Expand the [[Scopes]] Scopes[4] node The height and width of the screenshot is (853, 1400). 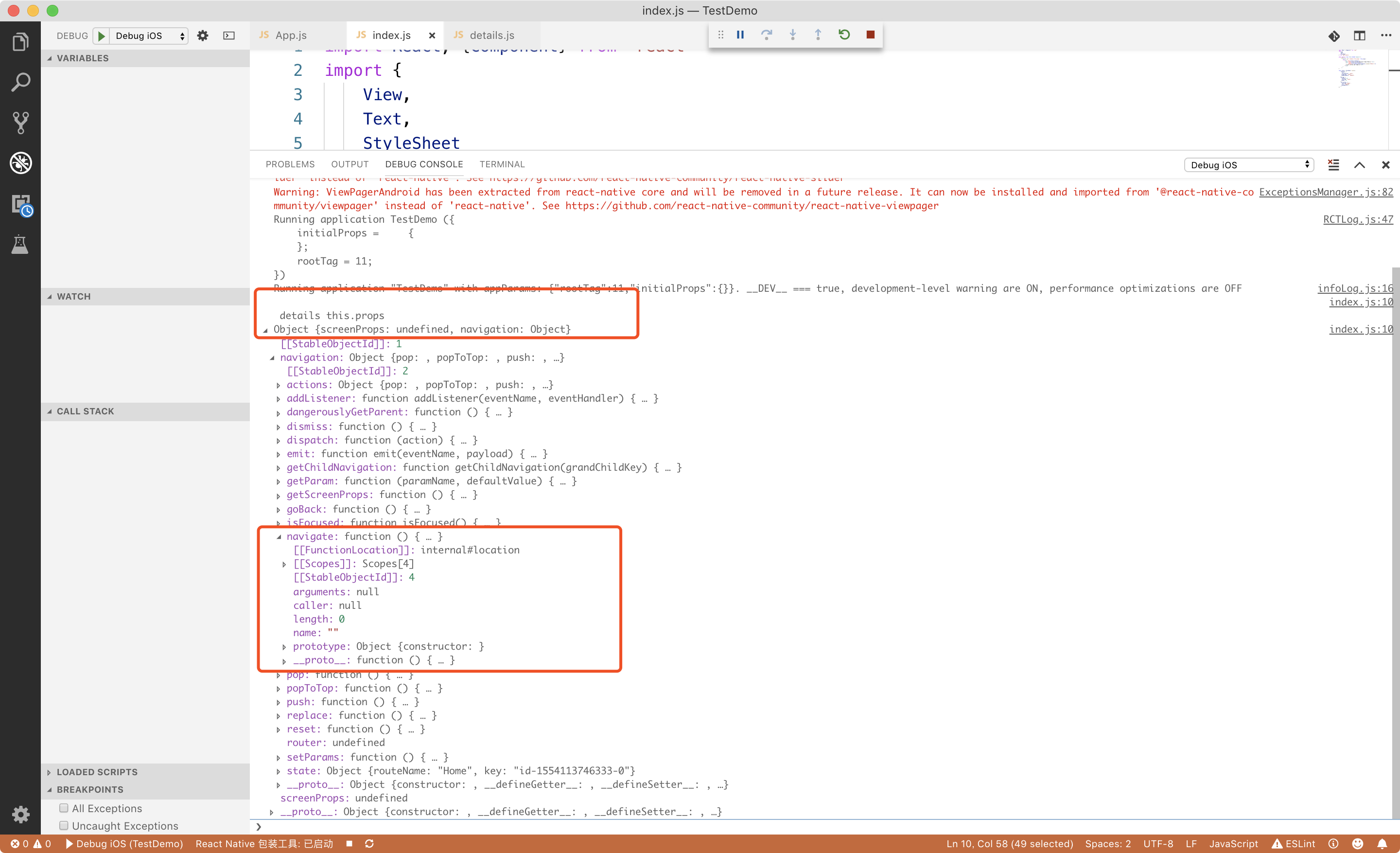284,564
